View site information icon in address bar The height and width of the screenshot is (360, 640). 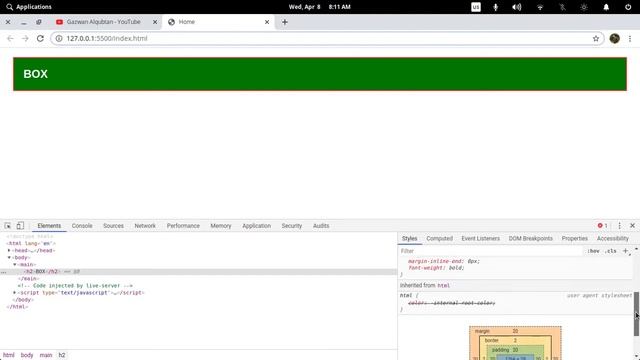pyautogui.click(x=59, y=38)
